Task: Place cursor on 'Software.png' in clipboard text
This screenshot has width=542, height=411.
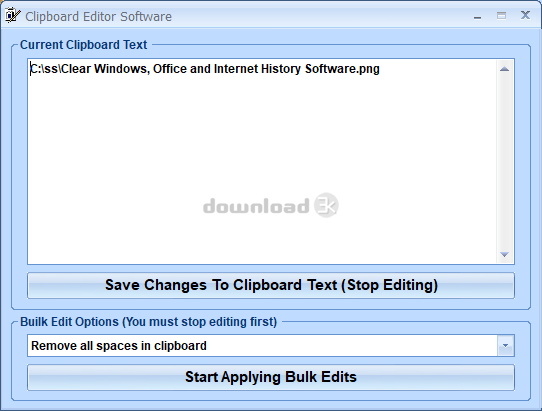Action: click(342, 69)
